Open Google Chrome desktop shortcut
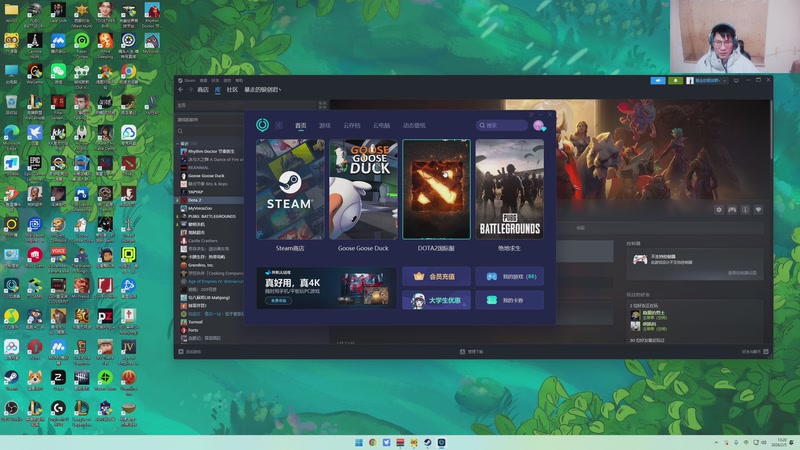The image size is (800, 450). (x=129, y=74)
